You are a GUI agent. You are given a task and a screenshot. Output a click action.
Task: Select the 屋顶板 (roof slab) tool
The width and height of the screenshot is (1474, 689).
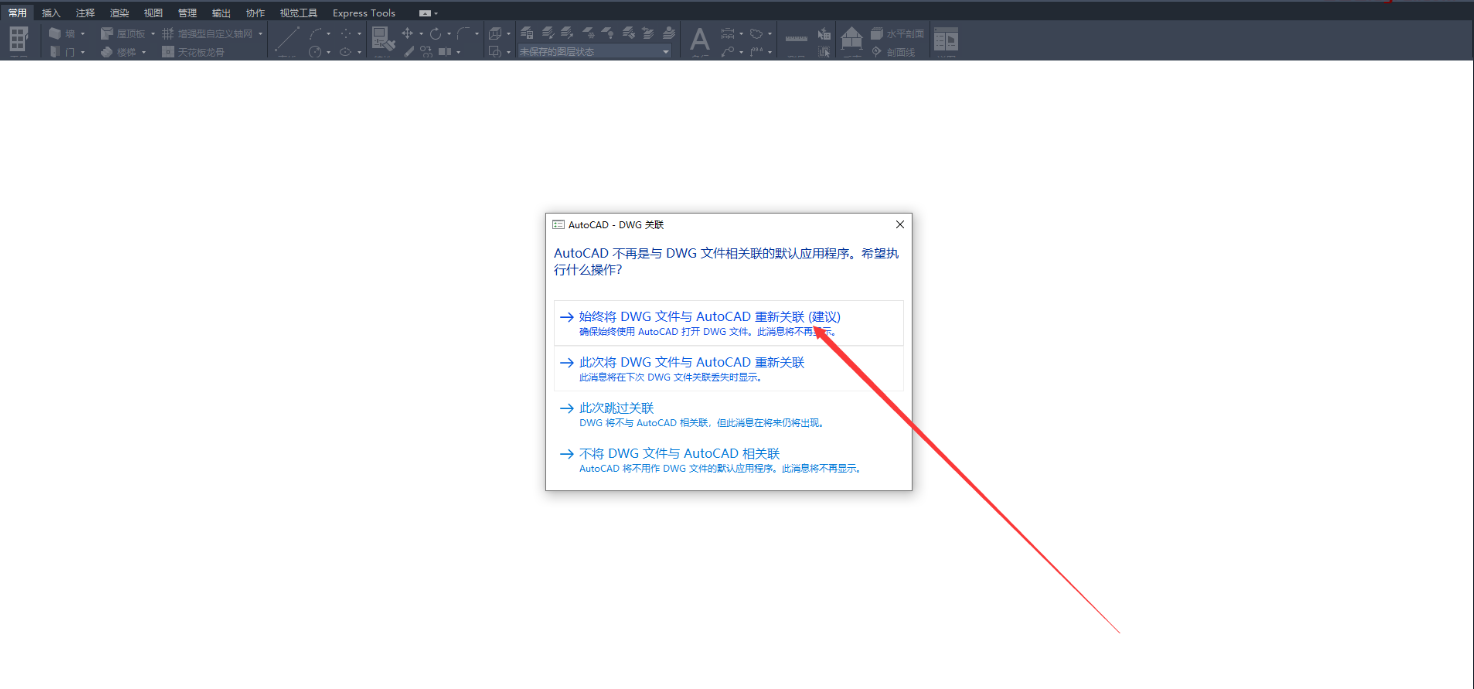click(x=123, y=33)
